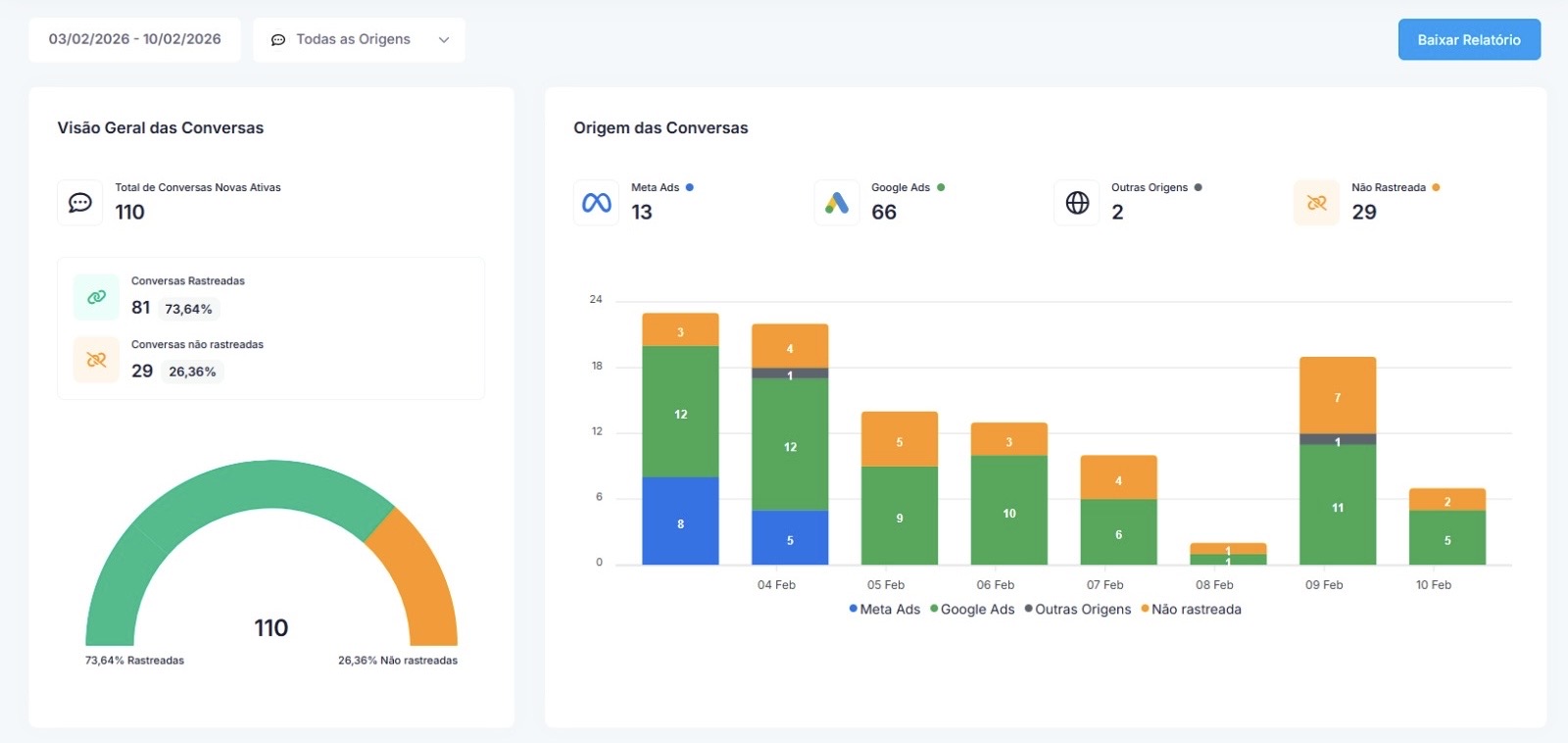Click the 73,64% badge under Conversas Rastreadas
Screen dimensions: 1568x743
tap(188, 309)
